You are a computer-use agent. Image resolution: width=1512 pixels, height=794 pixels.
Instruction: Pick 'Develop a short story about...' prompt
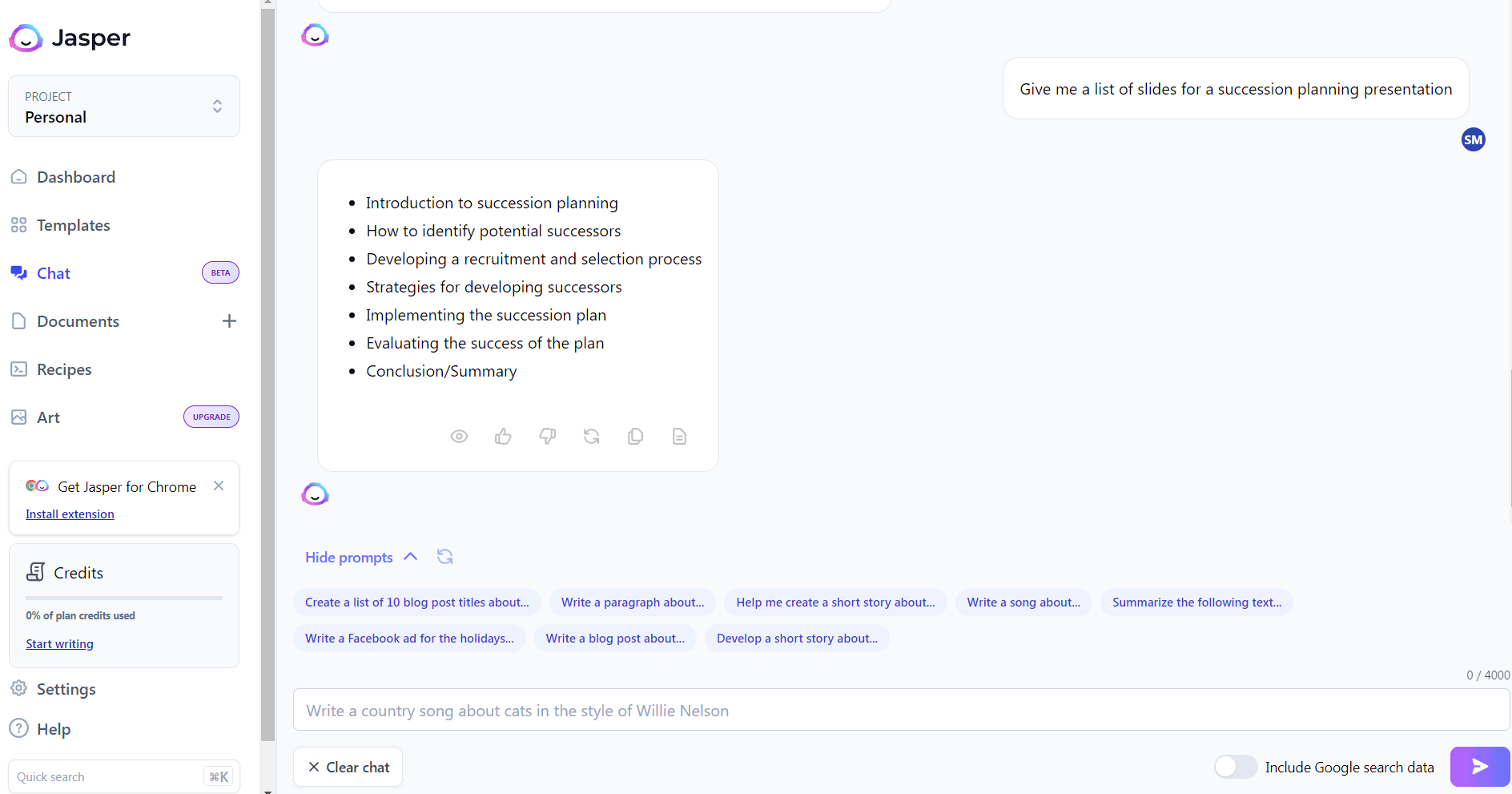coord(797,639)
